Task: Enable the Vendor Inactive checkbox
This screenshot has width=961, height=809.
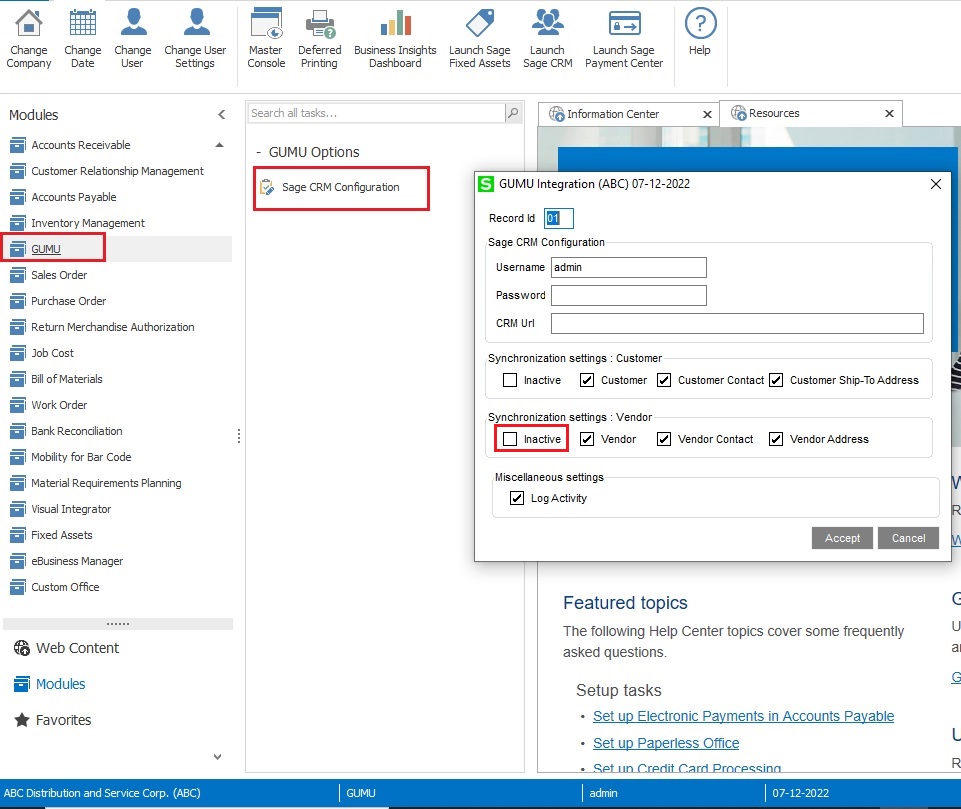Action: pyautogui.click(x=510, y=439)
